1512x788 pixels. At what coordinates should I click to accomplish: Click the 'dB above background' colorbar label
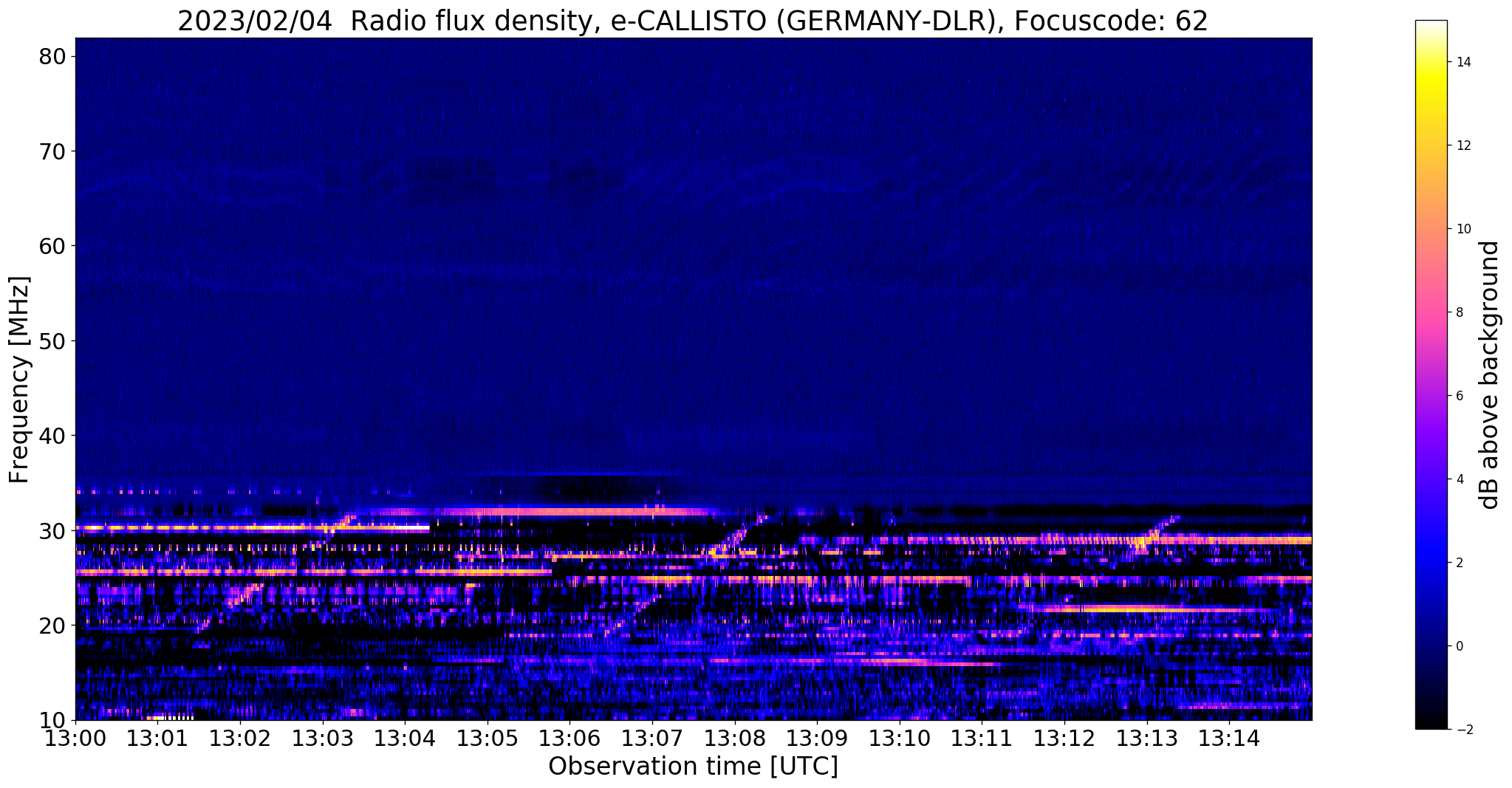click(1491, 375)
